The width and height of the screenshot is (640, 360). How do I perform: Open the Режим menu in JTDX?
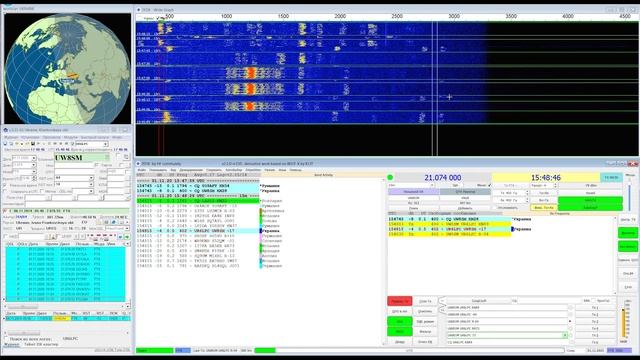269,170
